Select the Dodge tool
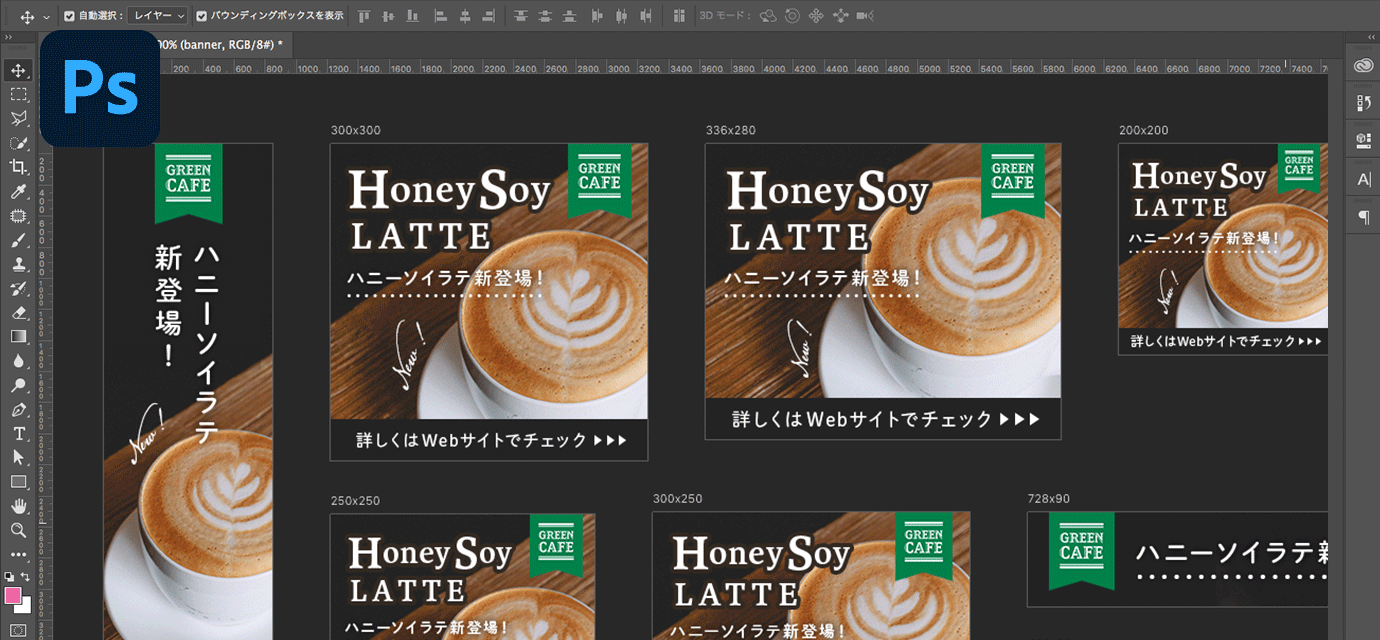1380x640 pixels. coord(18,385)
